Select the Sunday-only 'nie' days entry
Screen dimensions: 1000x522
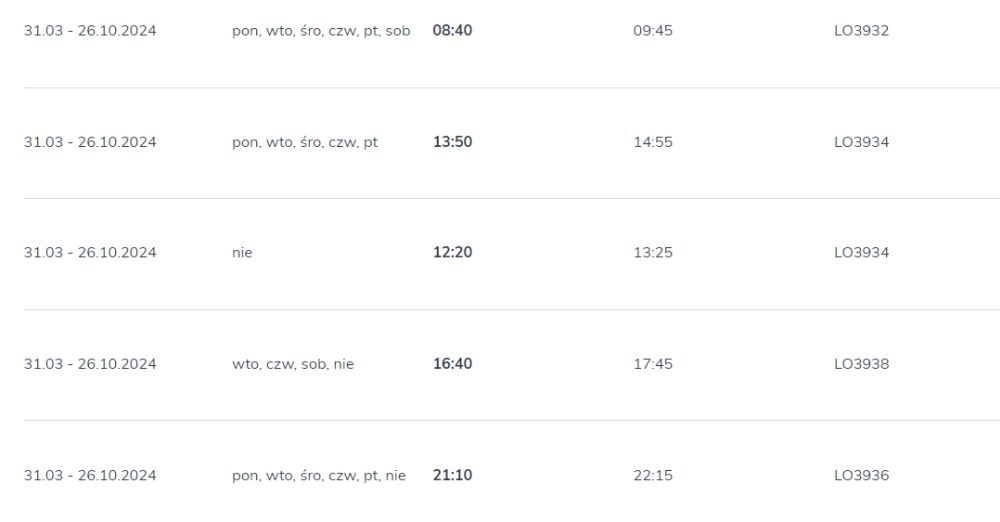(242, 253)
